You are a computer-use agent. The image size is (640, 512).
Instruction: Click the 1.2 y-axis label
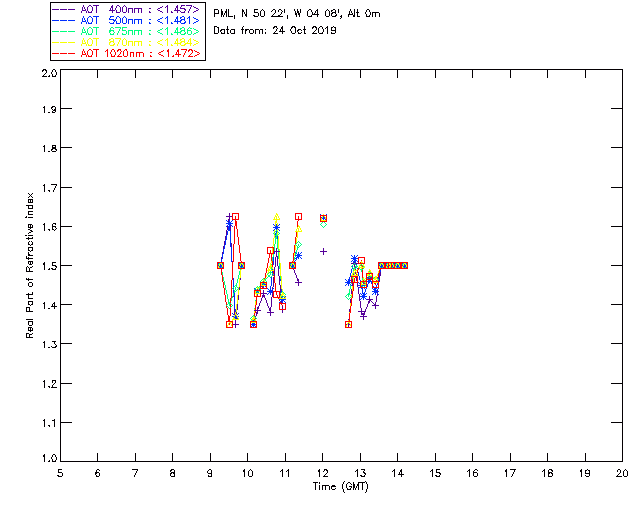click(49, 384)
